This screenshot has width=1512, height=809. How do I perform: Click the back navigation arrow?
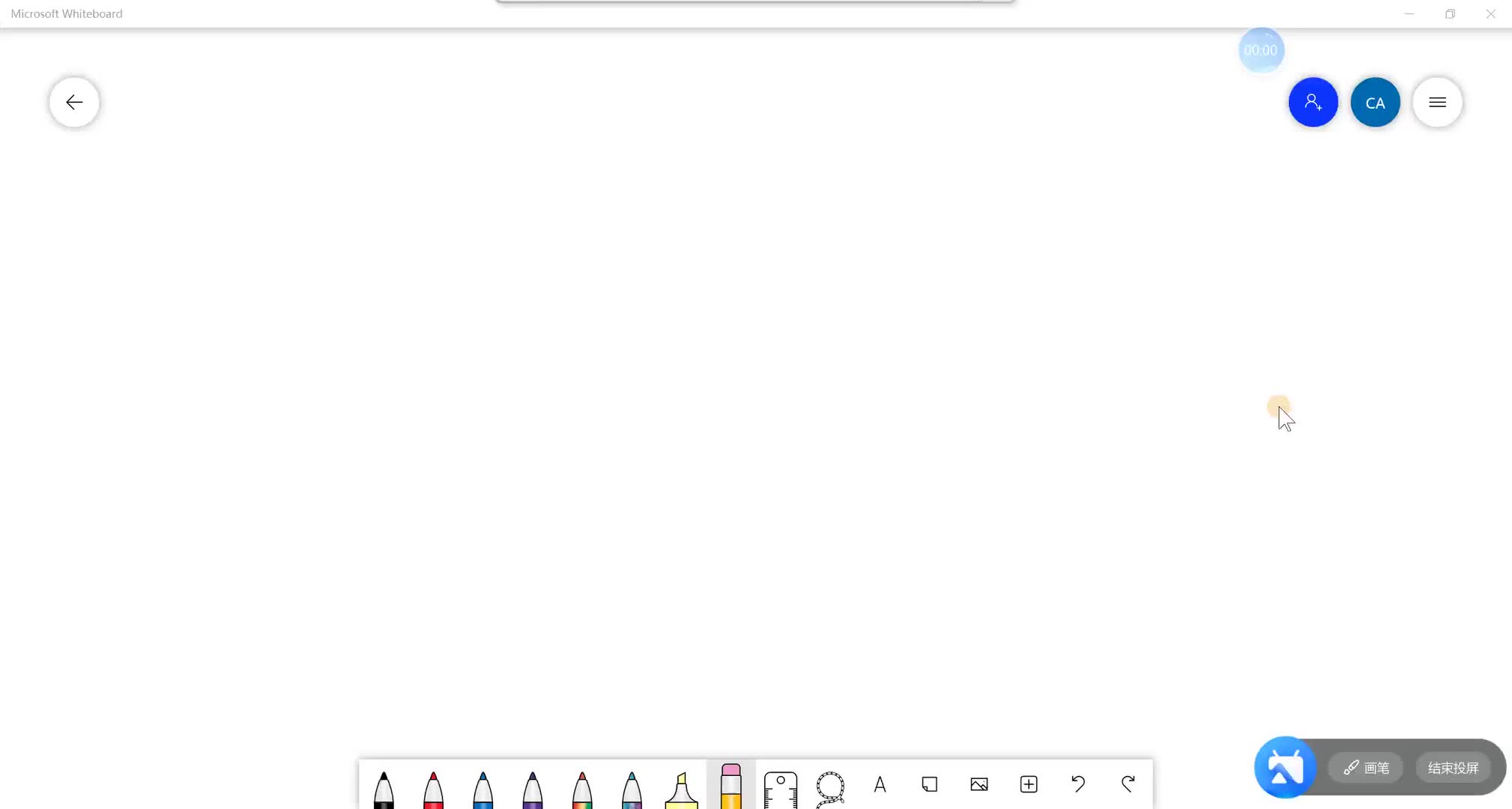[74, 101]
